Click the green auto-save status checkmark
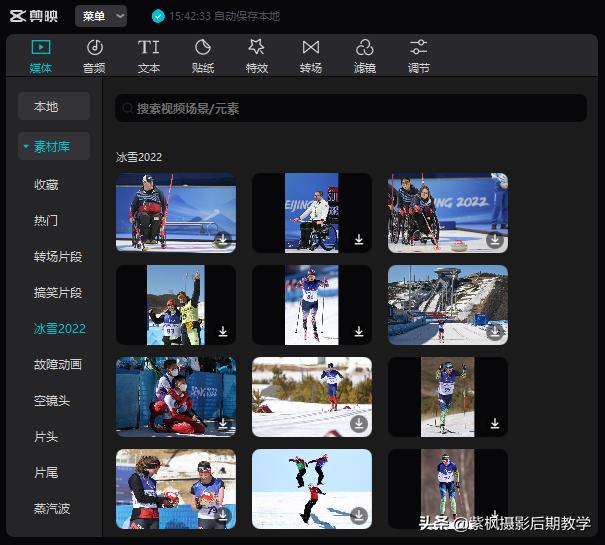Screen dimensions: 605x545 pyautogui.click(x=158, y=16)
